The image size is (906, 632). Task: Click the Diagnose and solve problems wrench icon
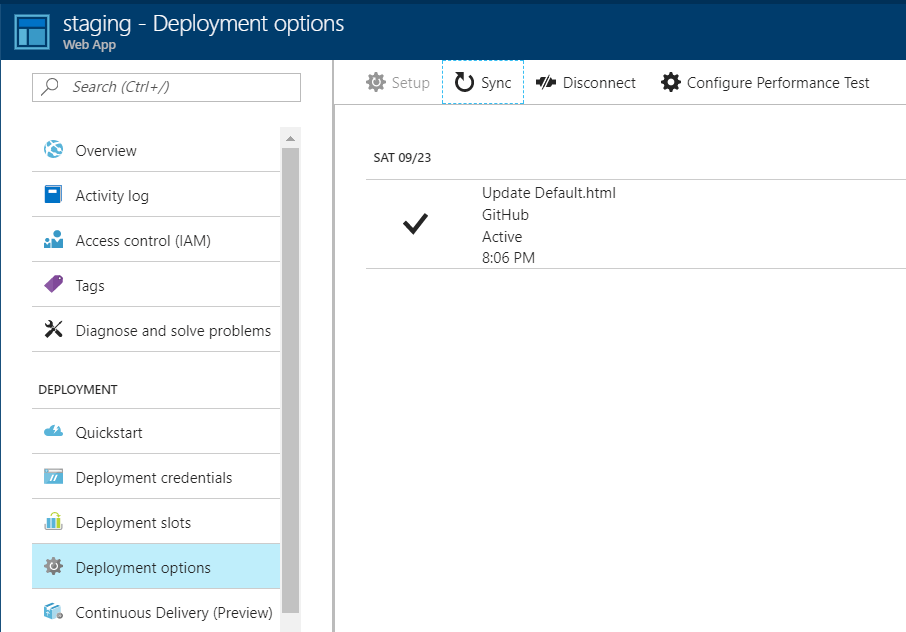54,330
